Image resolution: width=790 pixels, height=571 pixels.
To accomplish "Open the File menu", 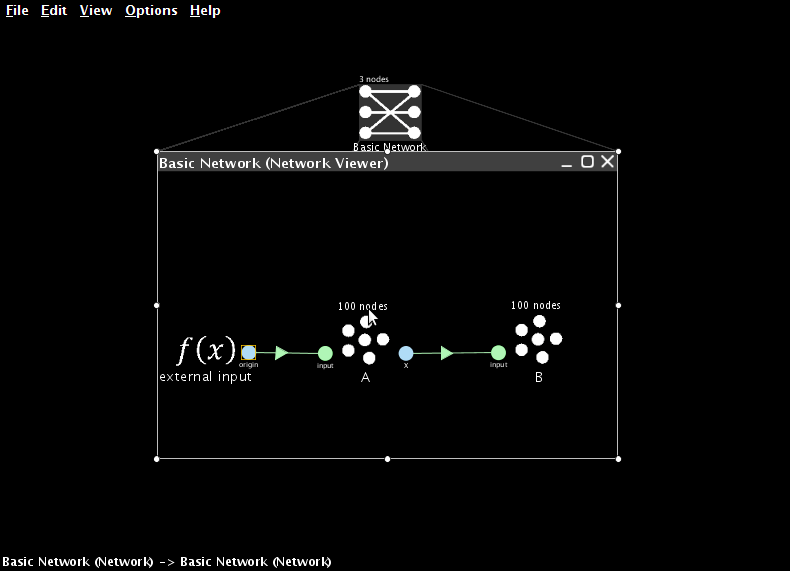I will 17,11.
